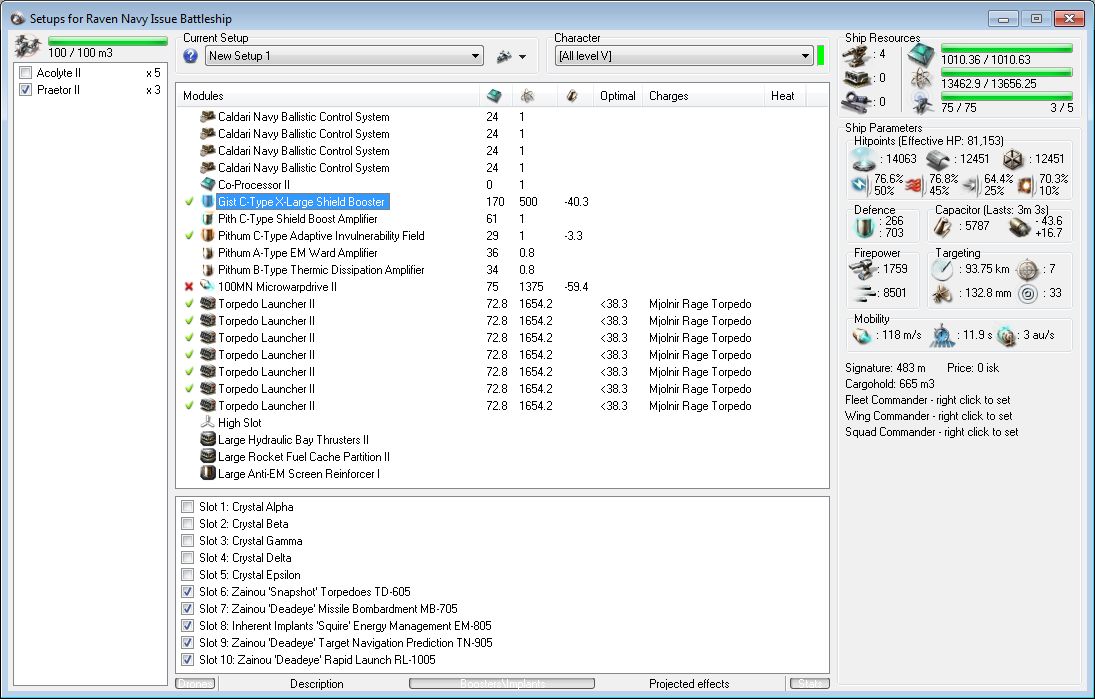
Task: Click green checkmark of Adaptive Invulnerability Field
Action: tap(189, 235)
